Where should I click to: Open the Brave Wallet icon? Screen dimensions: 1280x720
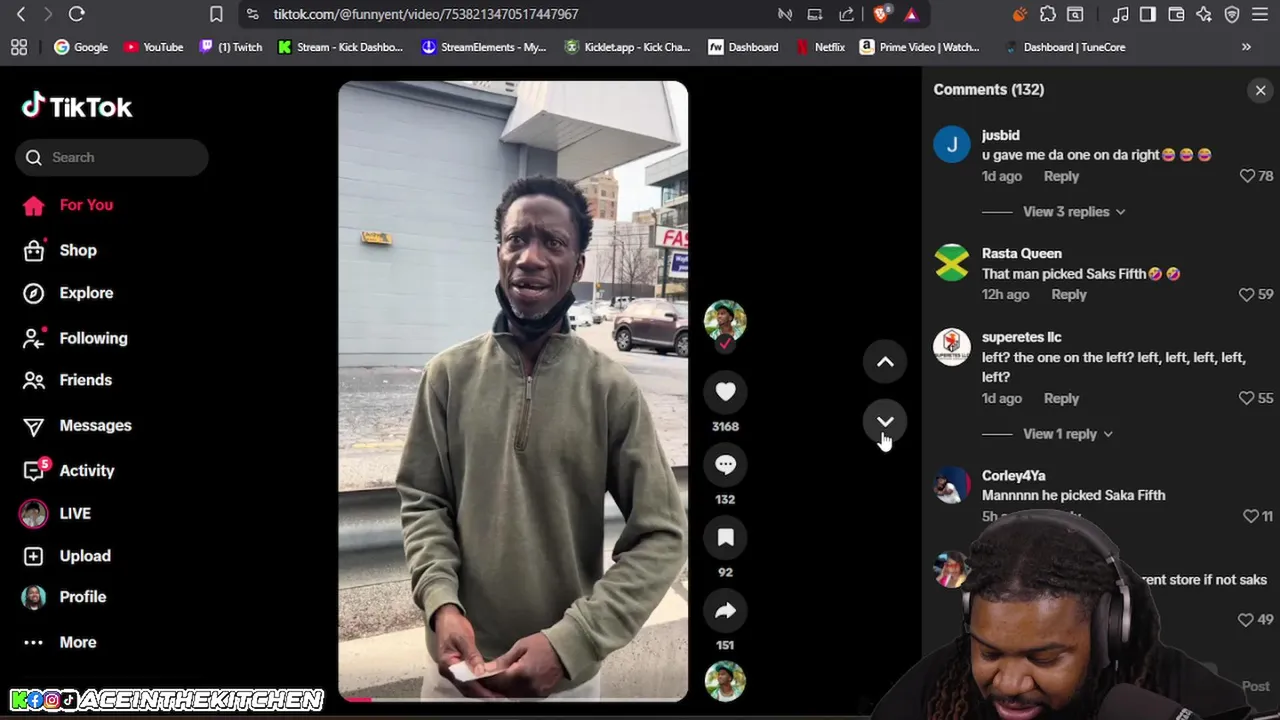(x=1176, y=14)
